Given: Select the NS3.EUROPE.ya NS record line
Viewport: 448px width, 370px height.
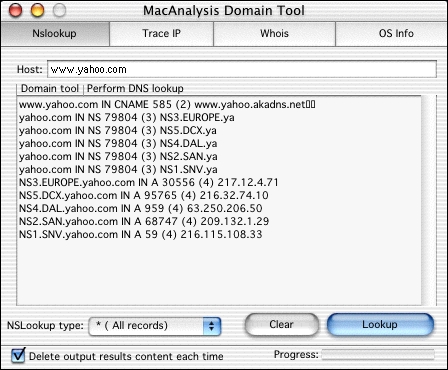Looking at the screenshot, I should pyautogui.click(x=127, y=118).
